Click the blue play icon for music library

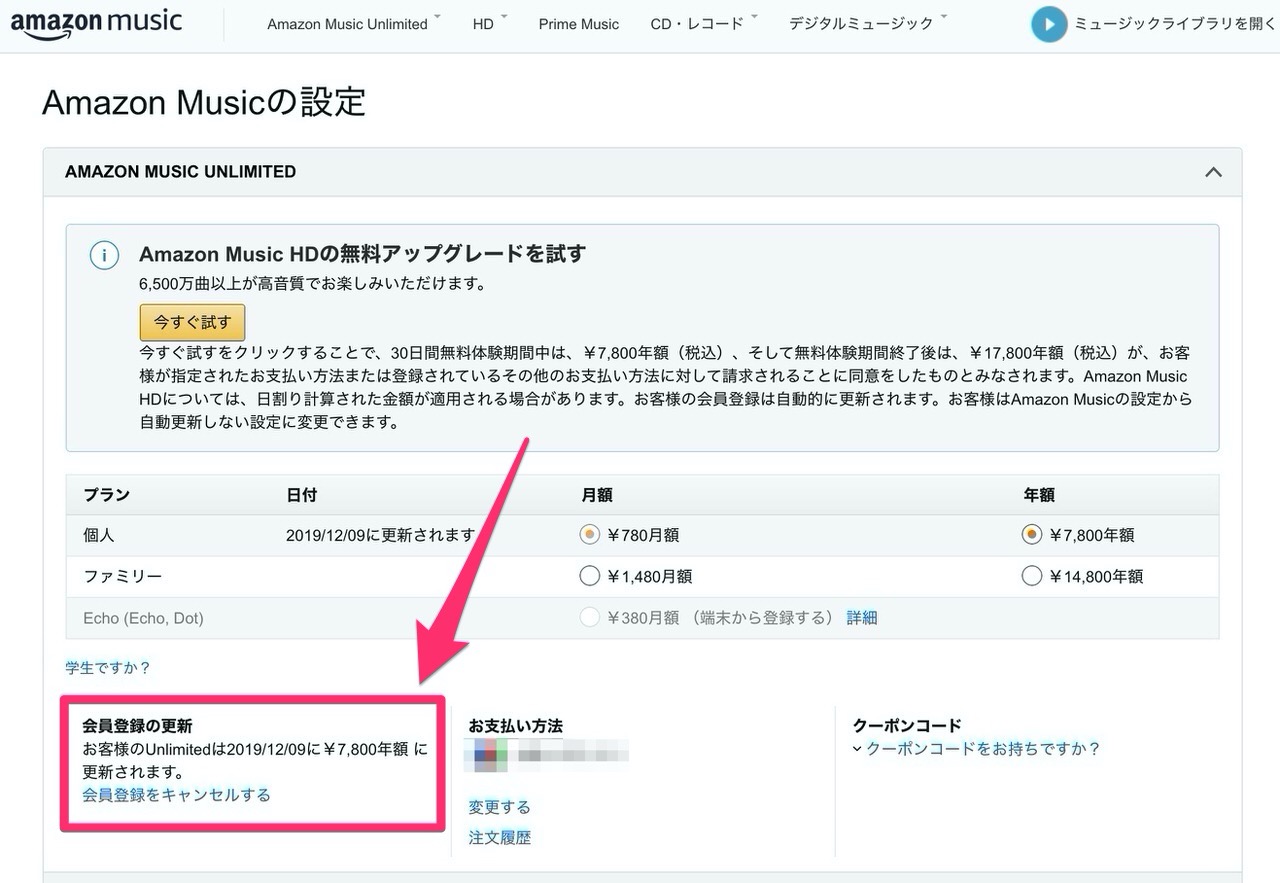pos(1049,24)
